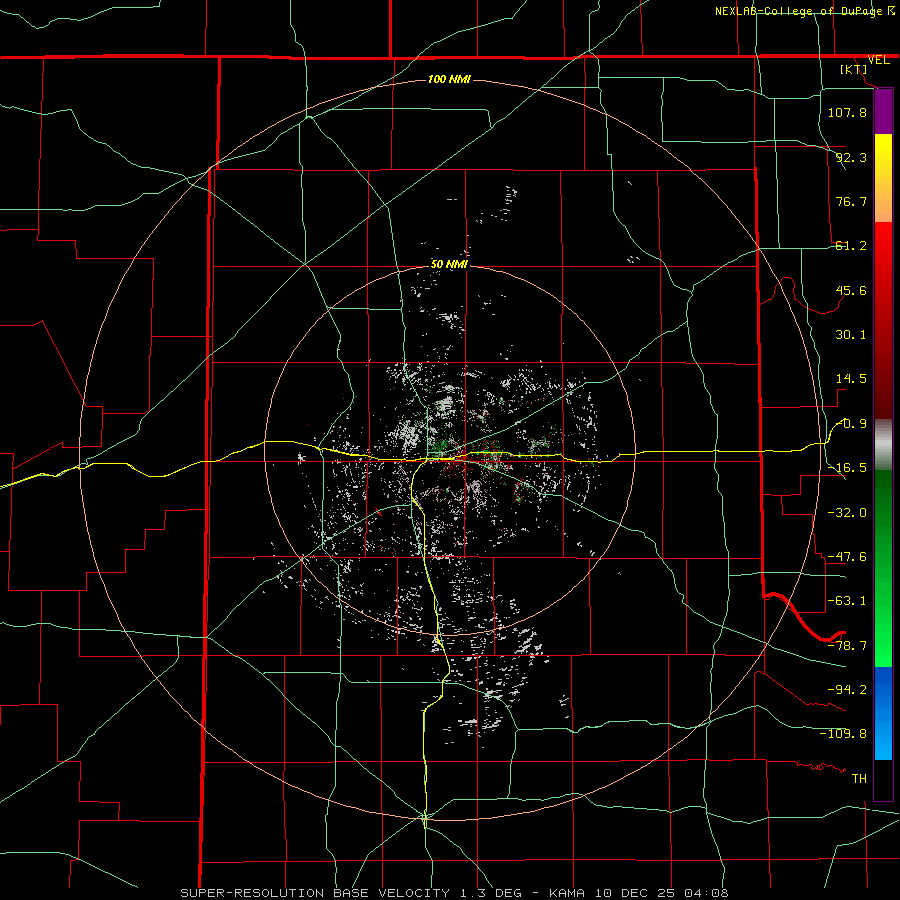Click the 92.3 legend value
The image size is (900, 900).
pyautogui.click(x=851, y=157)
